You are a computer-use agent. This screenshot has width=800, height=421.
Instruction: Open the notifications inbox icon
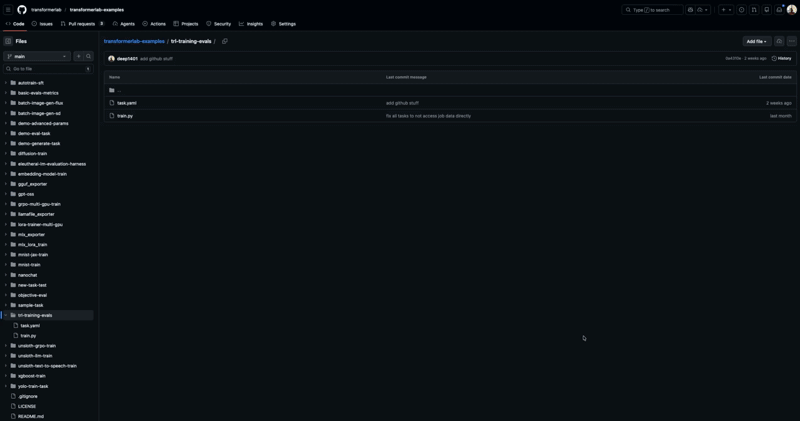point(779,10)
